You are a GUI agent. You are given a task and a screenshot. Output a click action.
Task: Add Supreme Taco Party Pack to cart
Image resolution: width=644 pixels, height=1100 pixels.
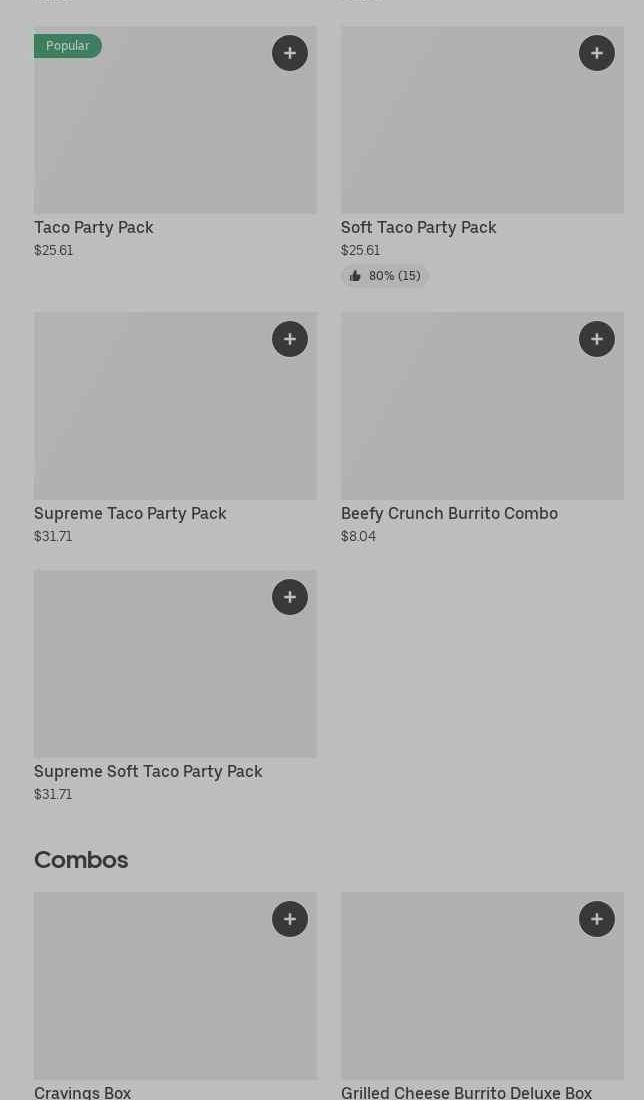click(290, 339)
